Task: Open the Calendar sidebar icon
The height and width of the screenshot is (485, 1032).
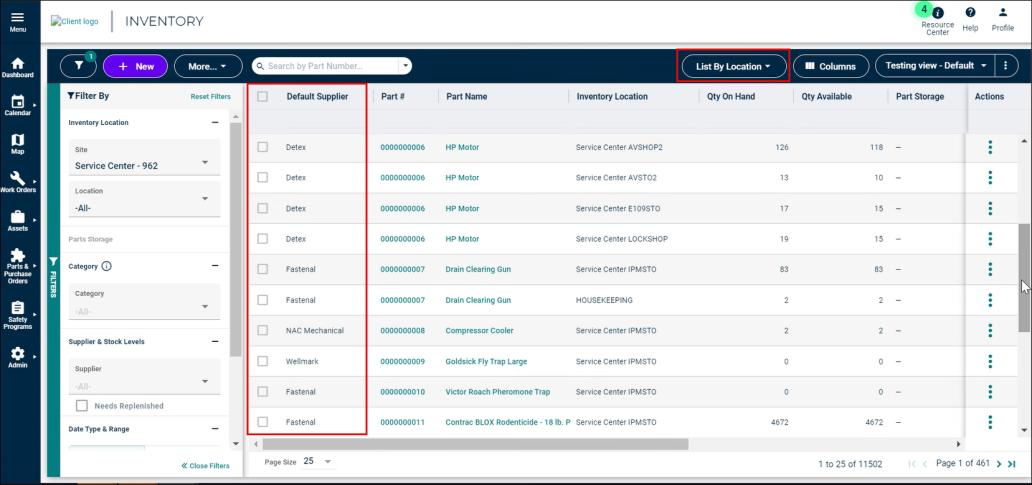Action: (x=18, y=101)
